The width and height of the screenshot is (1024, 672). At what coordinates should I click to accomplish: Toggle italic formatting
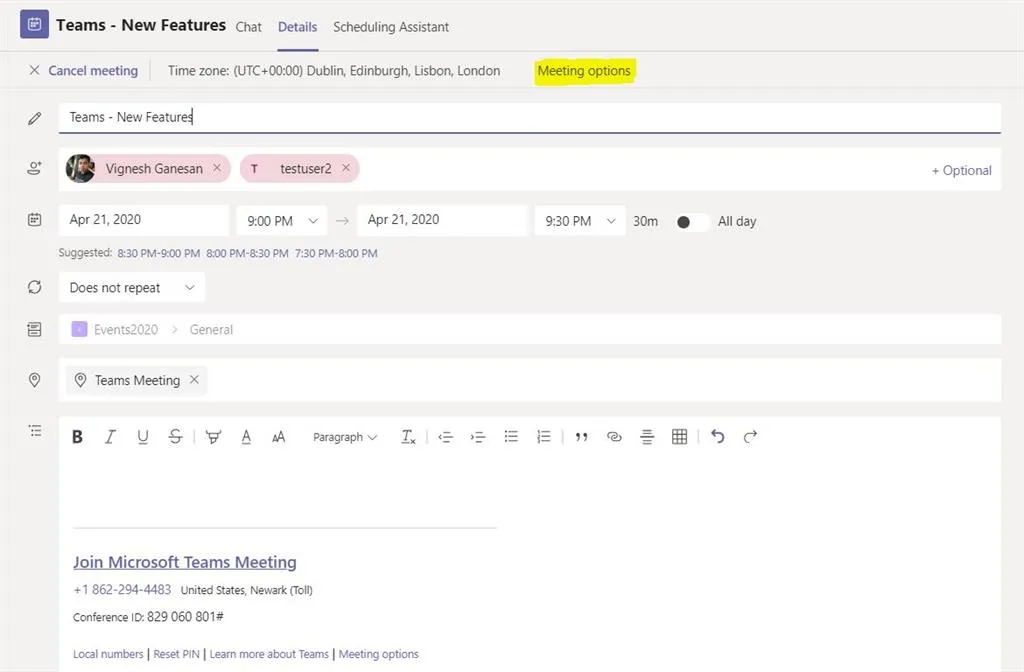(x=110, y=437)
